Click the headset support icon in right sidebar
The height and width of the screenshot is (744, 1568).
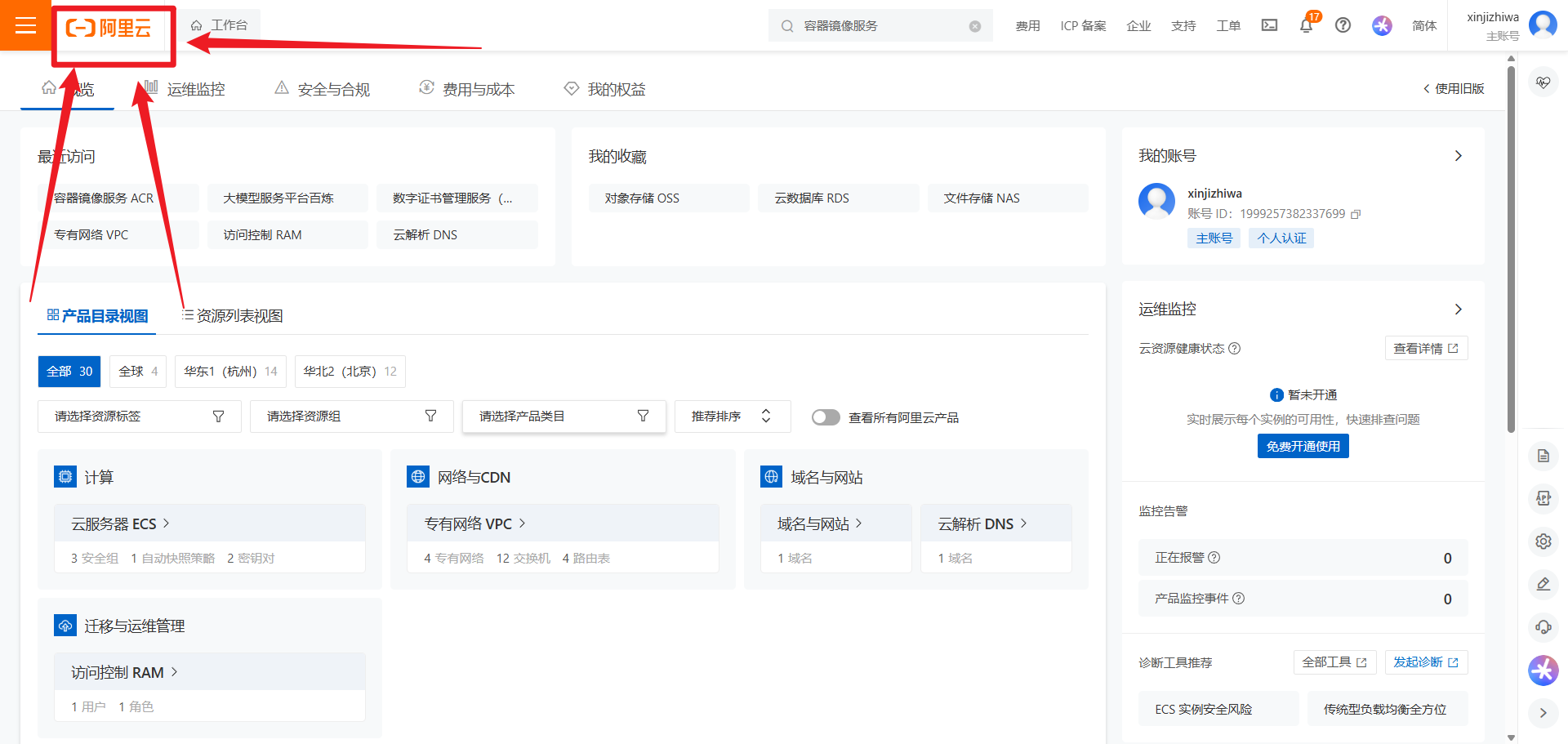[1543, 627]
